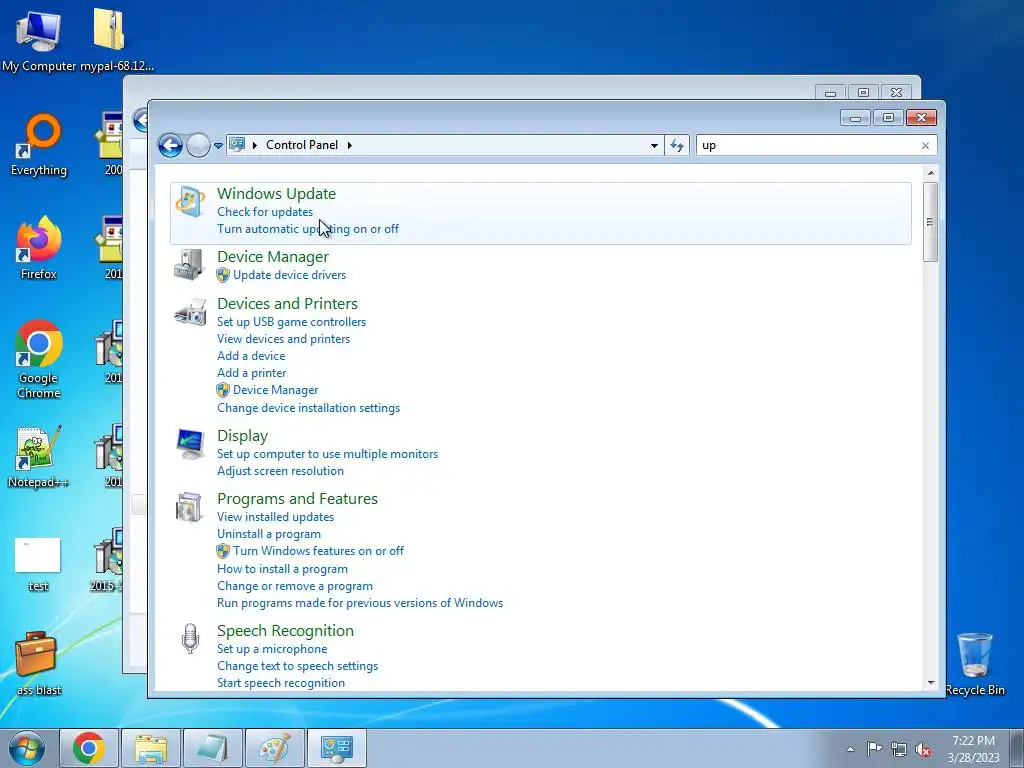Select the mypal-68.12 zip folder icon

[117, 40]
